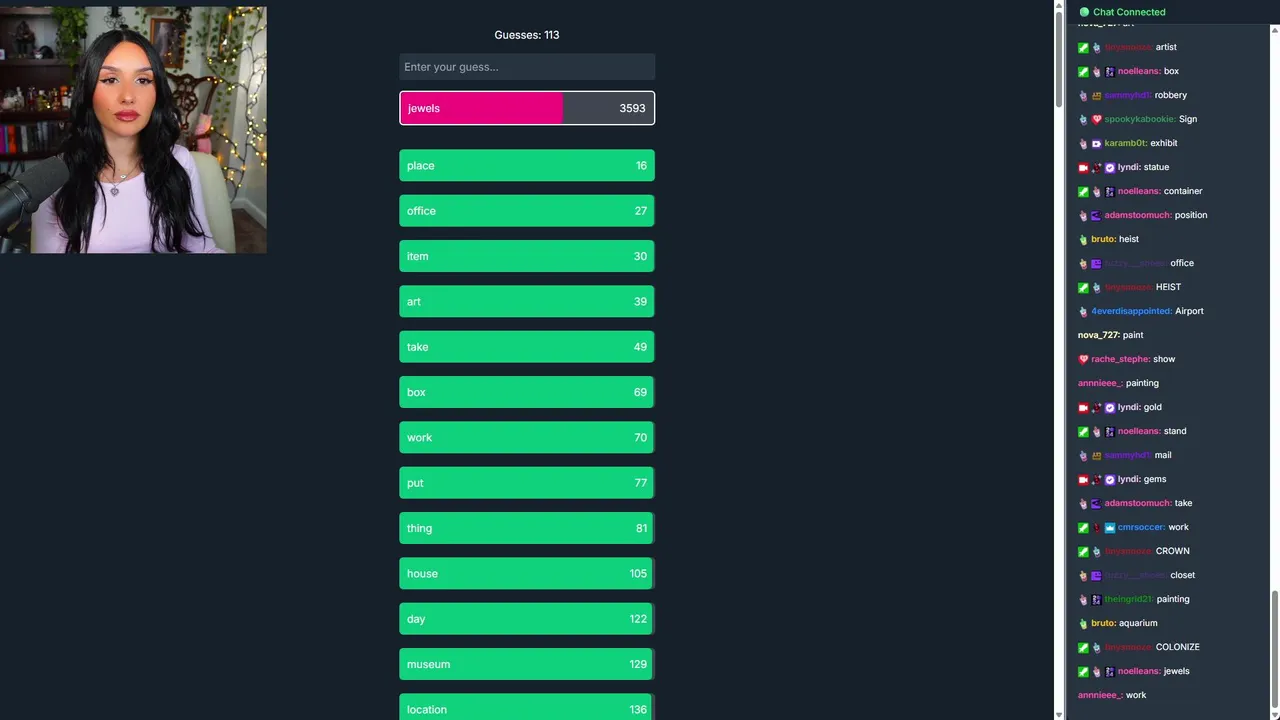This screenshot has height=720, width=1280.
Task: Click the museum guess row
Action: [x=527, y=664]
